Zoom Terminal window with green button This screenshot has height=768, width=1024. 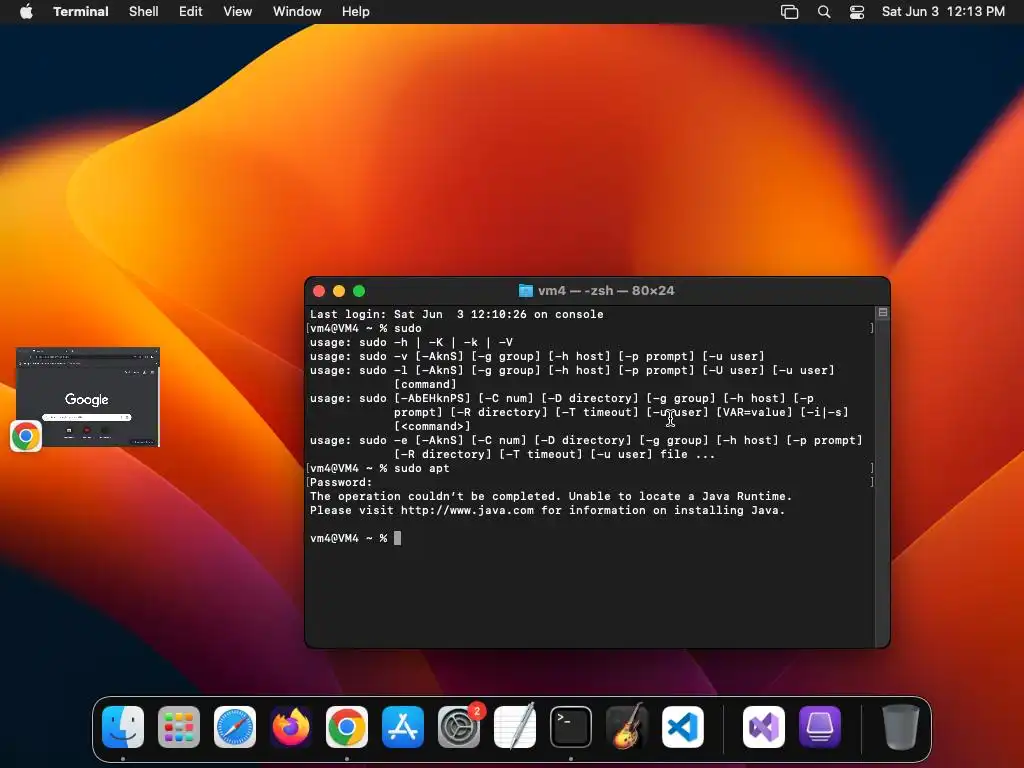point(359,291)
